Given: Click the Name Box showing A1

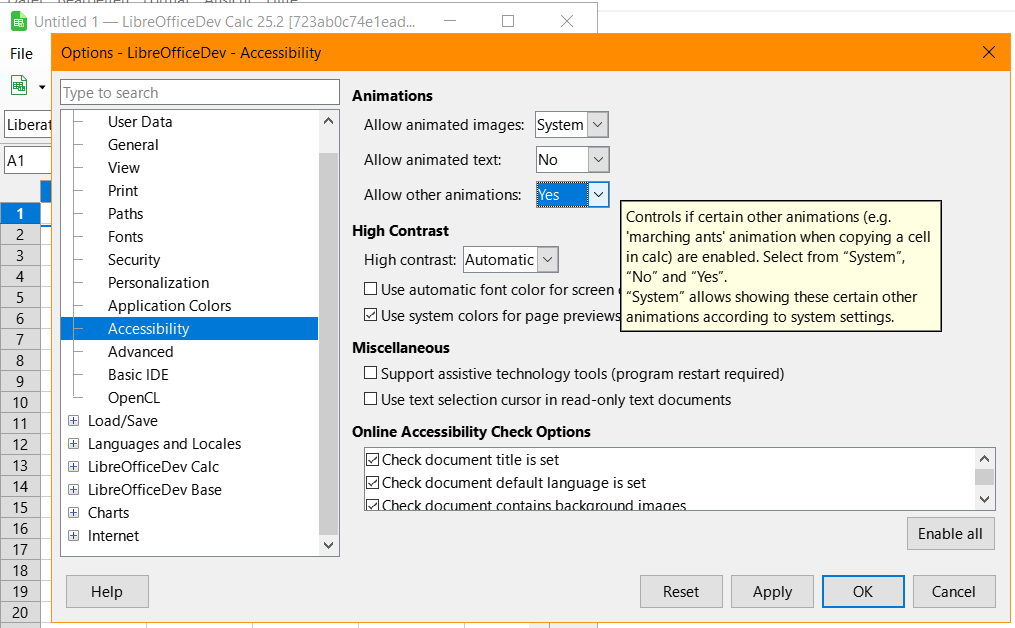Looking at the screenshot, I should click(x=27, y=160).
